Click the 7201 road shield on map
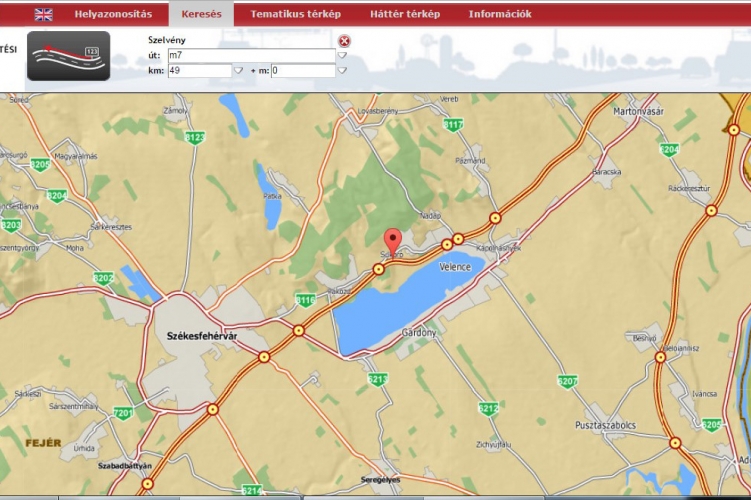This screenshot has height=500, width=751. tap(122, 413)
